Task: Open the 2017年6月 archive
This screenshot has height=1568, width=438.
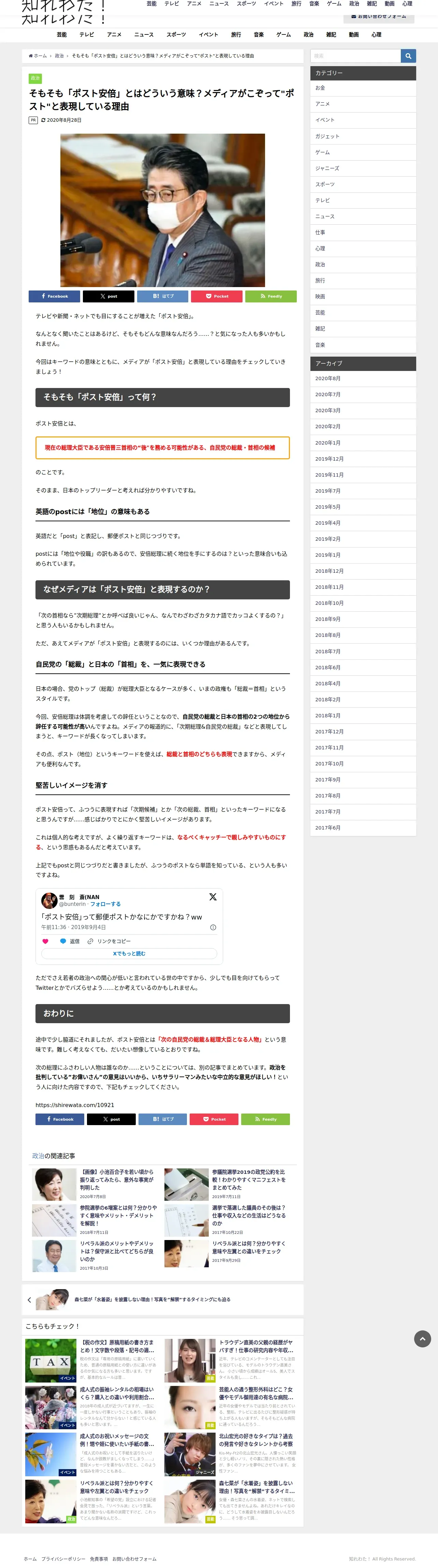Action: (363, 828)
